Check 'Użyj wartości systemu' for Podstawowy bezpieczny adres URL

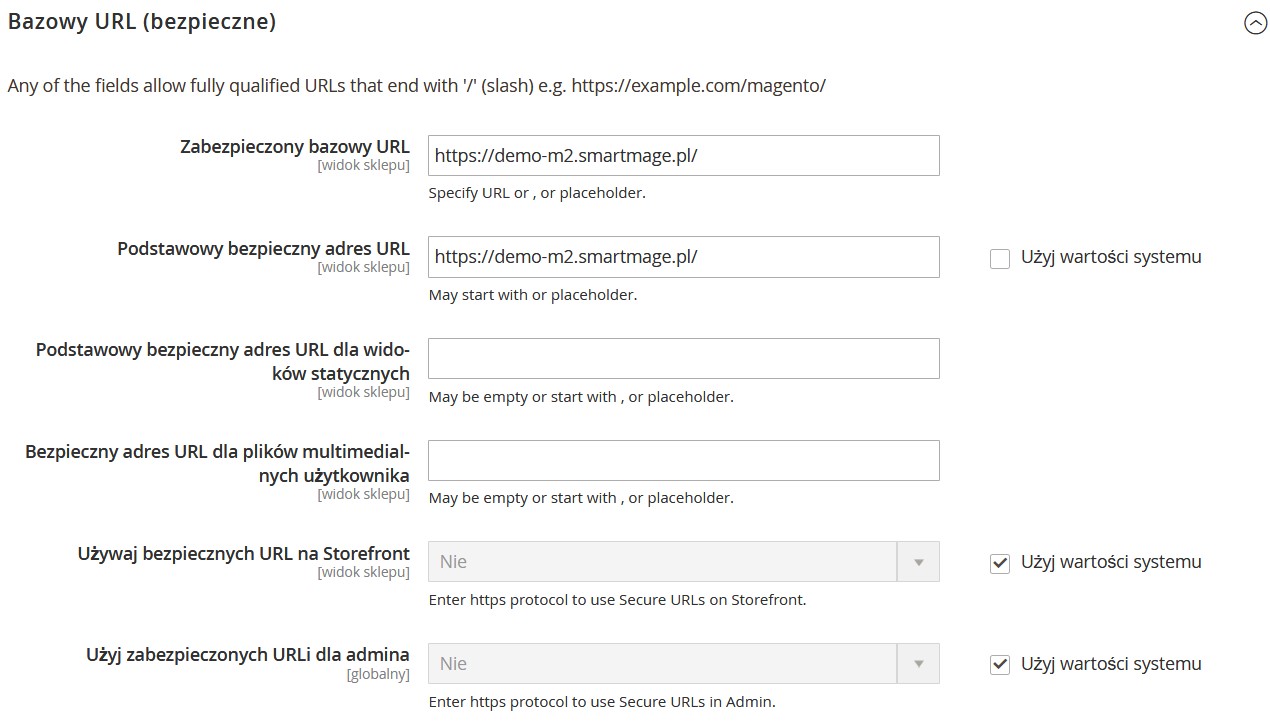(x=1000, y=259)
